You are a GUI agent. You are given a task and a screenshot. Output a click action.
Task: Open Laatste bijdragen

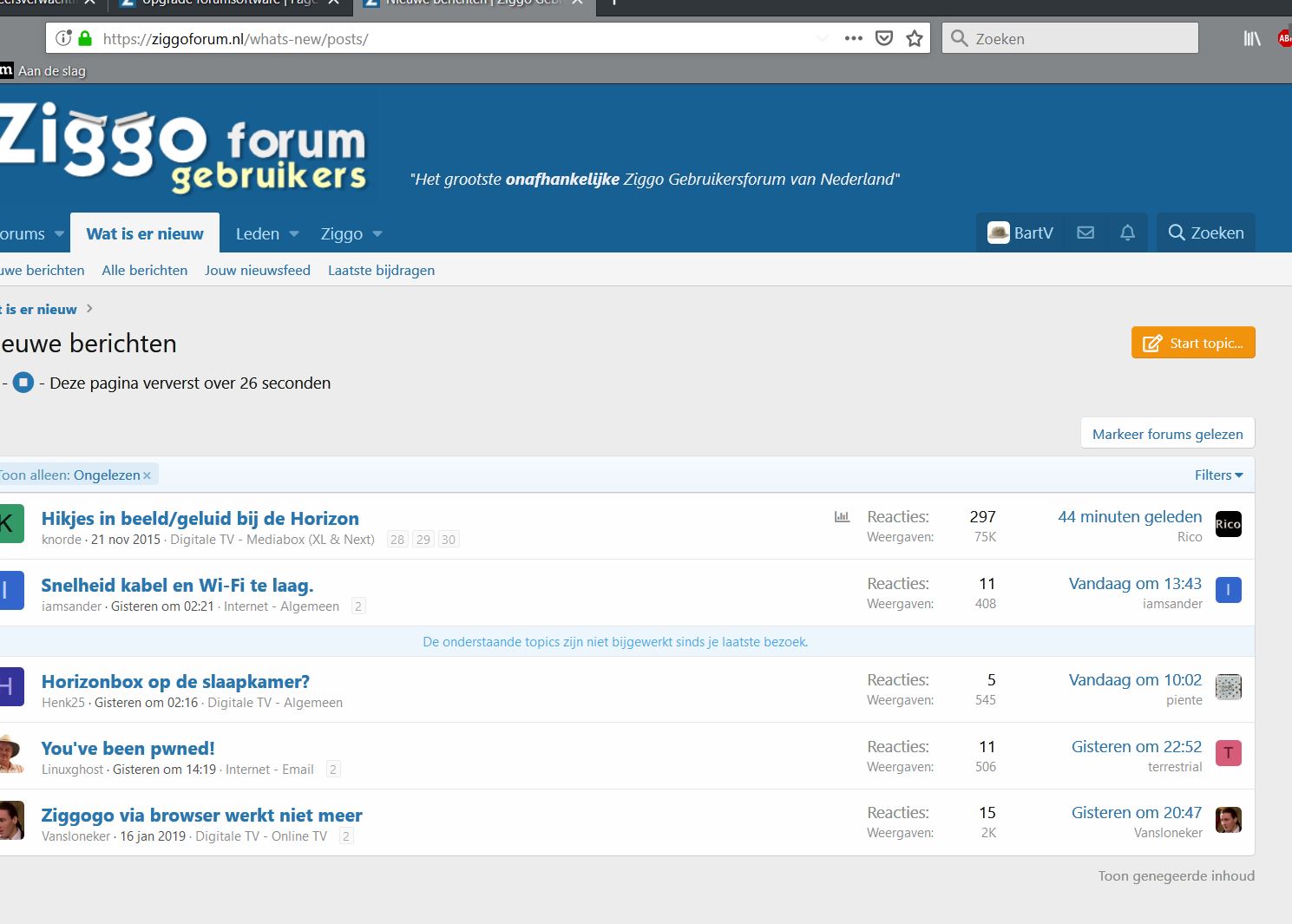point(382,270)
